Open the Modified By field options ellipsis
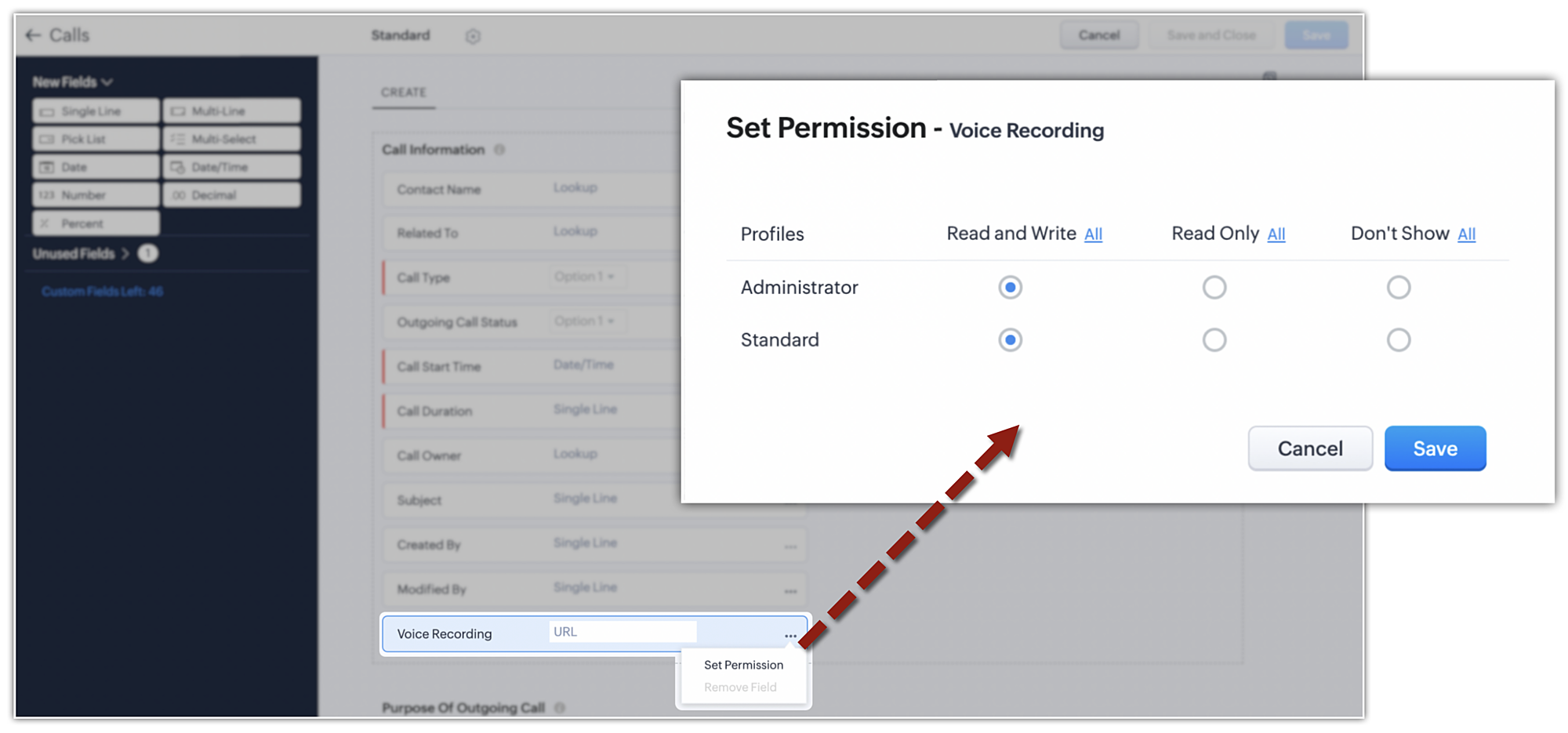 pyautogui.click(x=790, y=590)
